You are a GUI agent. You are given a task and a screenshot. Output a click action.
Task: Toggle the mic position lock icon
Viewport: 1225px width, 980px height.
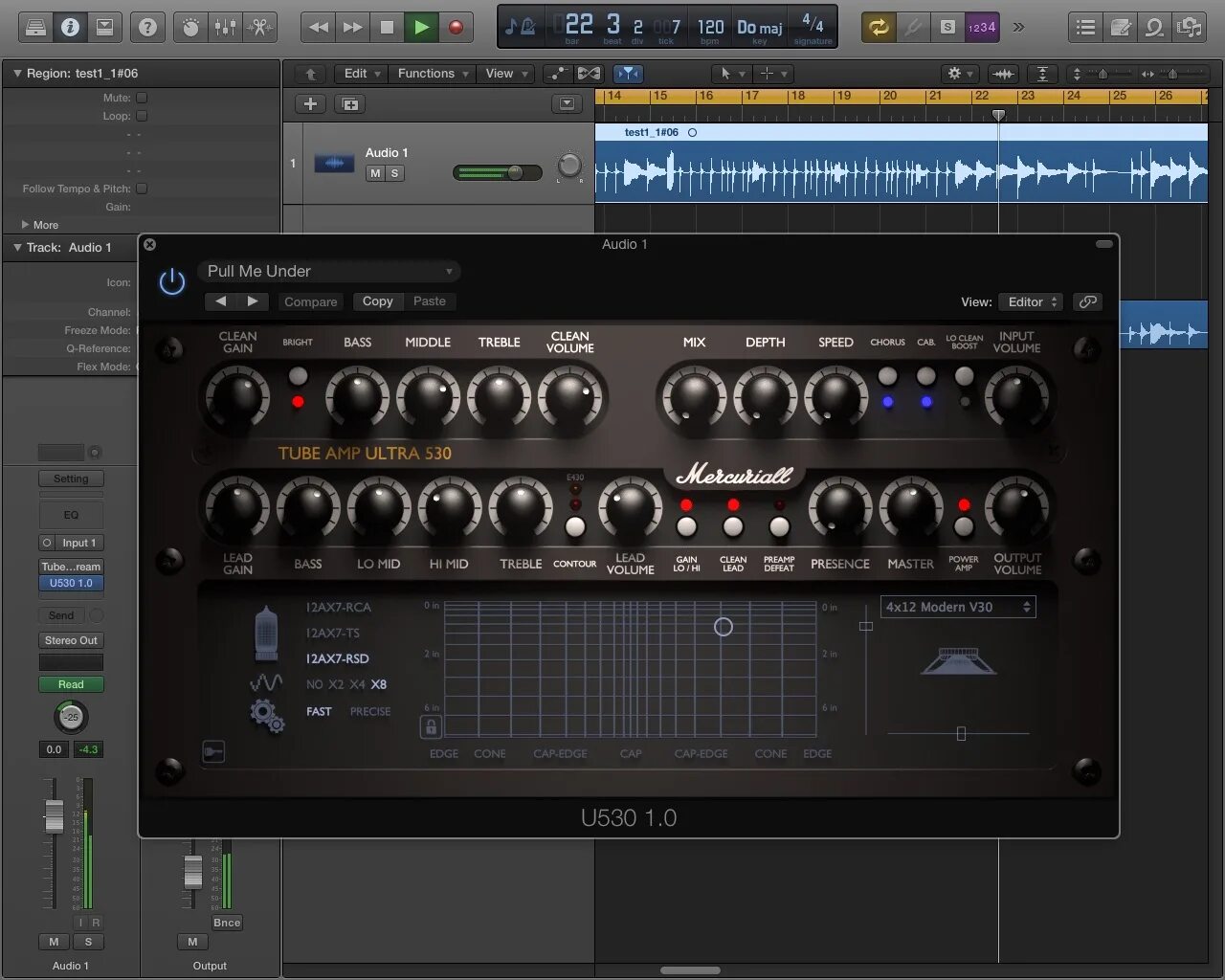coord(431,728)
